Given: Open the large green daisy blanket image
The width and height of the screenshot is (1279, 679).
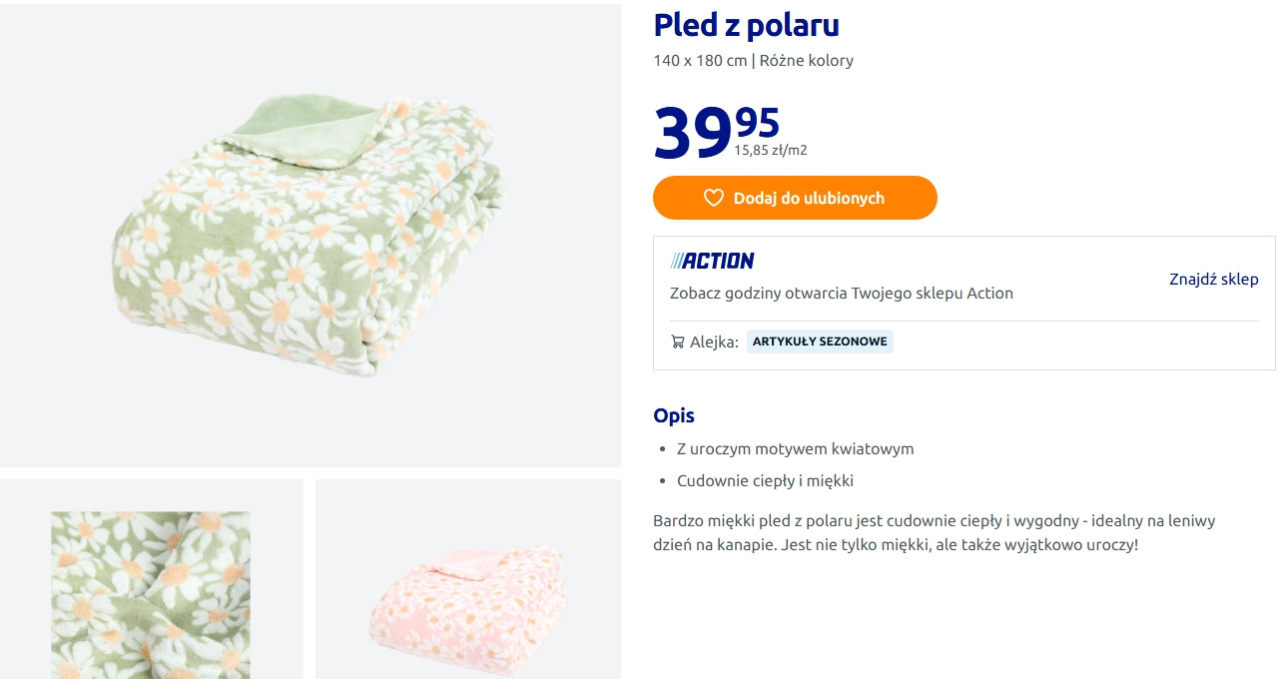Looking at the screenshot, I should (x=310, y=235).
